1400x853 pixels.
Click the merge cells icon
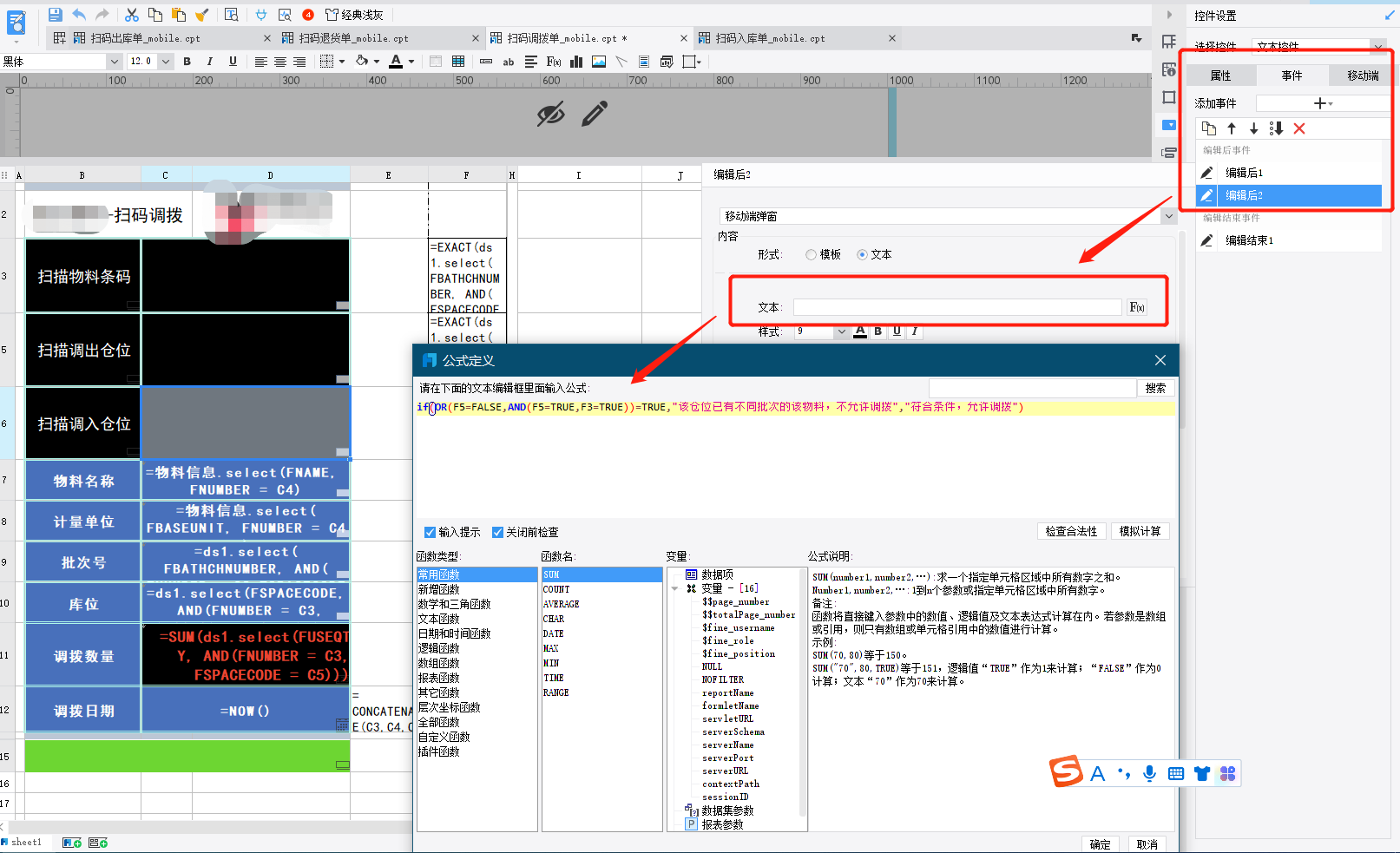[x=436, y=62]
